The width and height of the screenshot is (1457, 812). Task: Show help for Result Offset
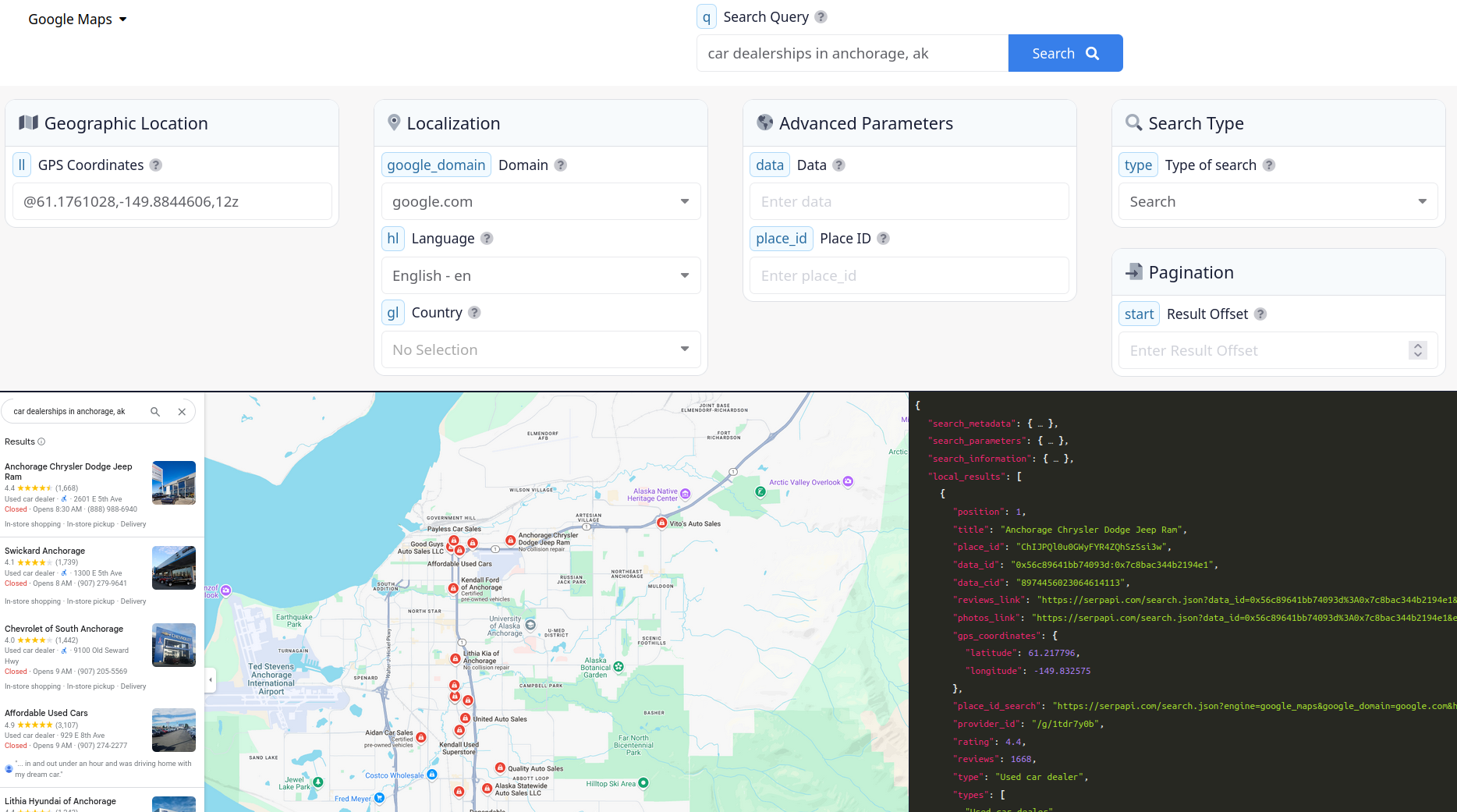click(x=1260, y=314)
